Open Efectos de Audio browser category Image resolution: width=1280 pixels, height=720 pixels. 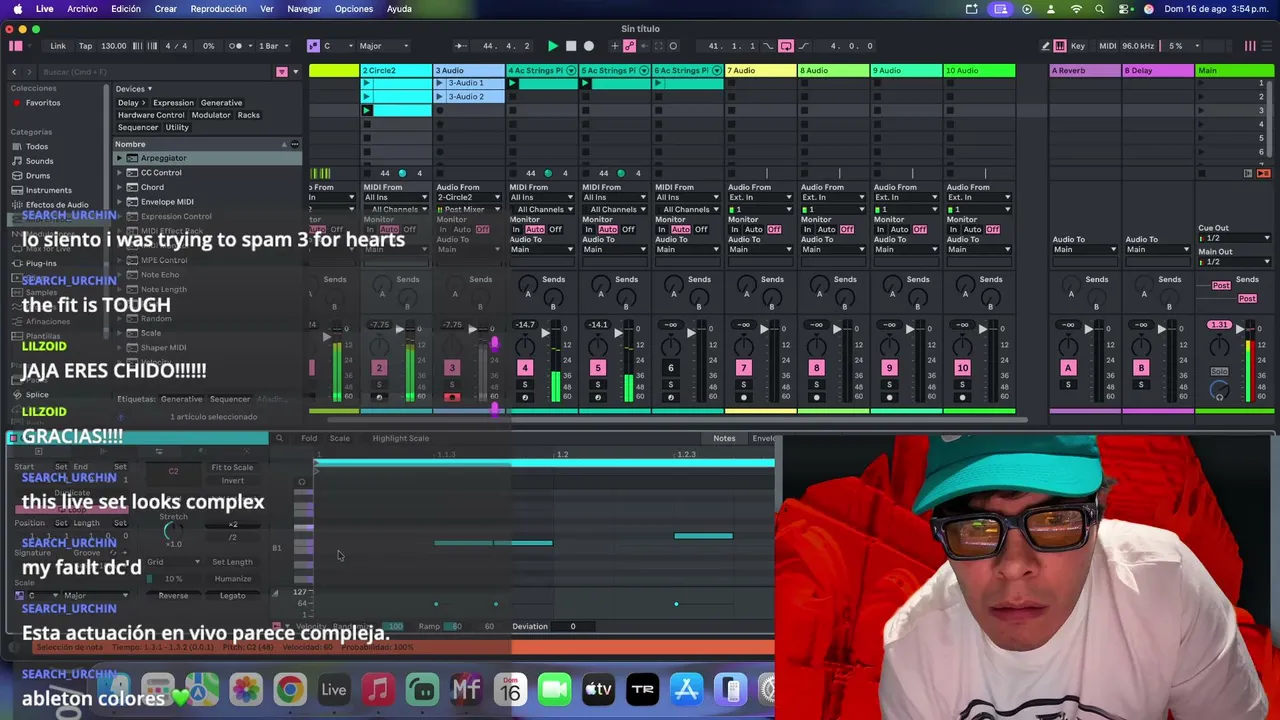click(56, 205)
